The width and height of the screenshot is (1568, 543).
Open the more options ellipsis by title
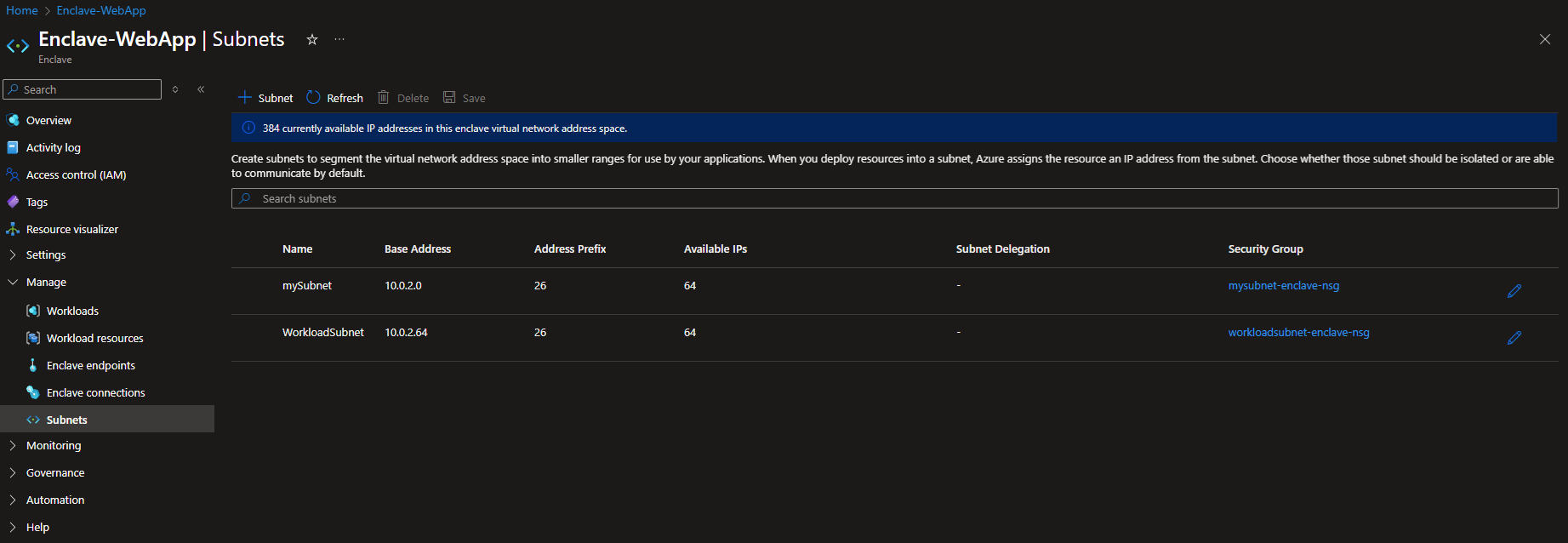[x=339, y=39]
